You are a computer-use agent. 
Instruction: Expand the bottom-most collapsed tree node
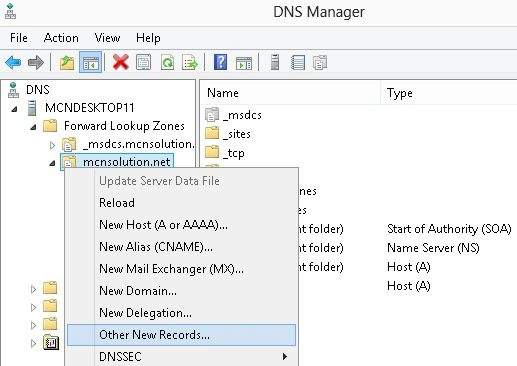point(33,343)
